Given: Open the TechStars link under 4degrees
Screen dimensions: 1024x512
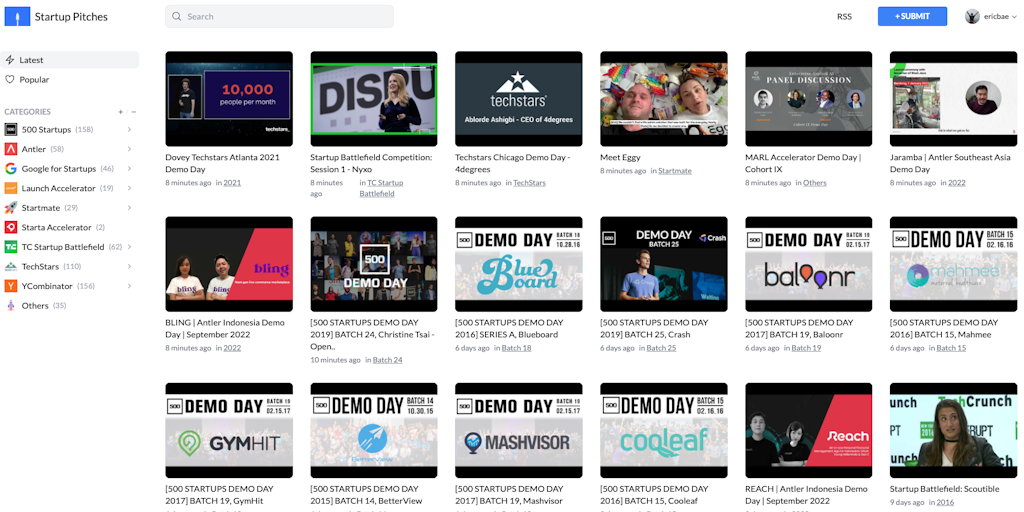Looking at the screenshot, I should (x=529, y=183).
